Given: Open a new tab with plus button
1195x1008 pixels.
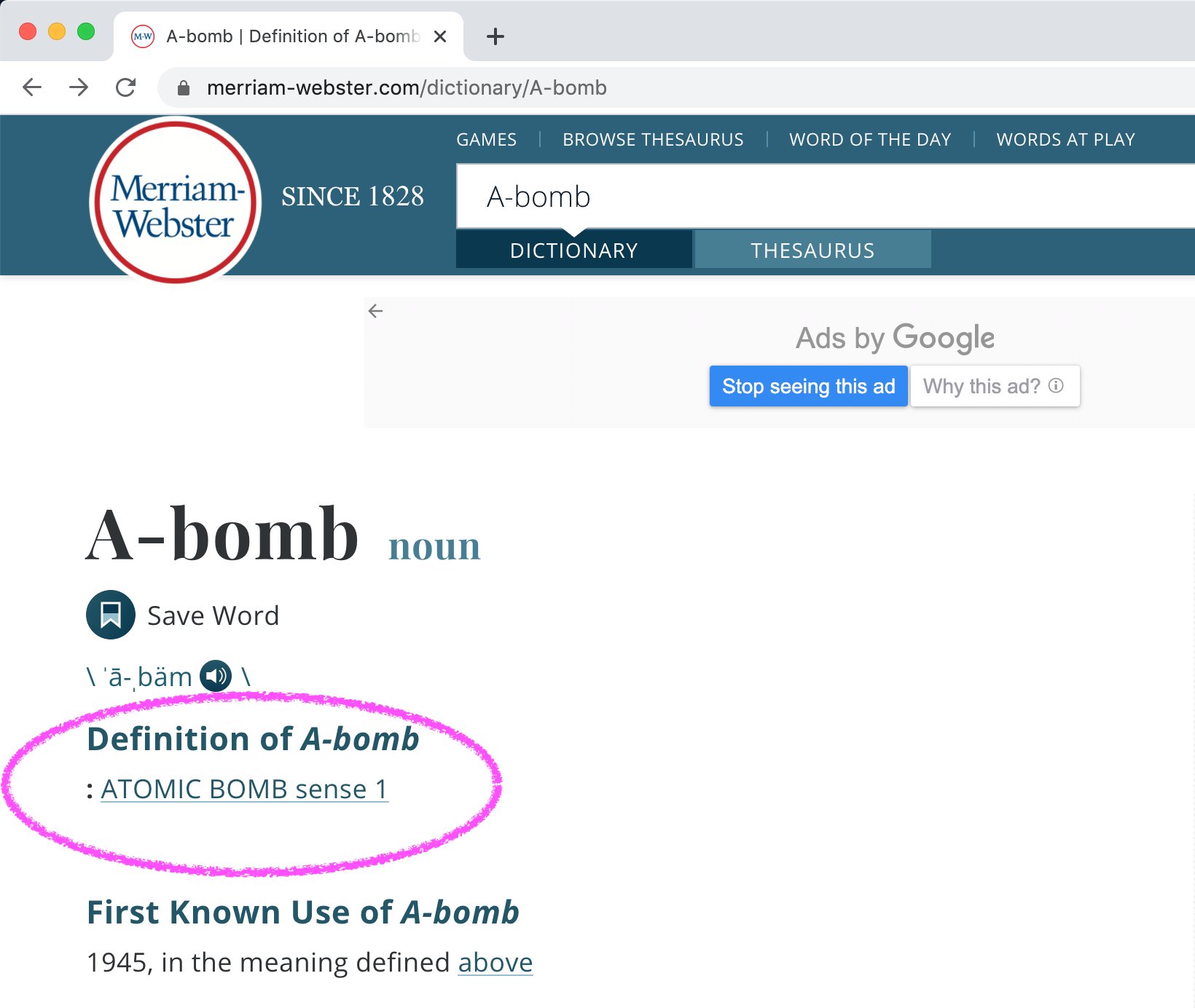Looking at the screenshot, I should pos(495,36).
